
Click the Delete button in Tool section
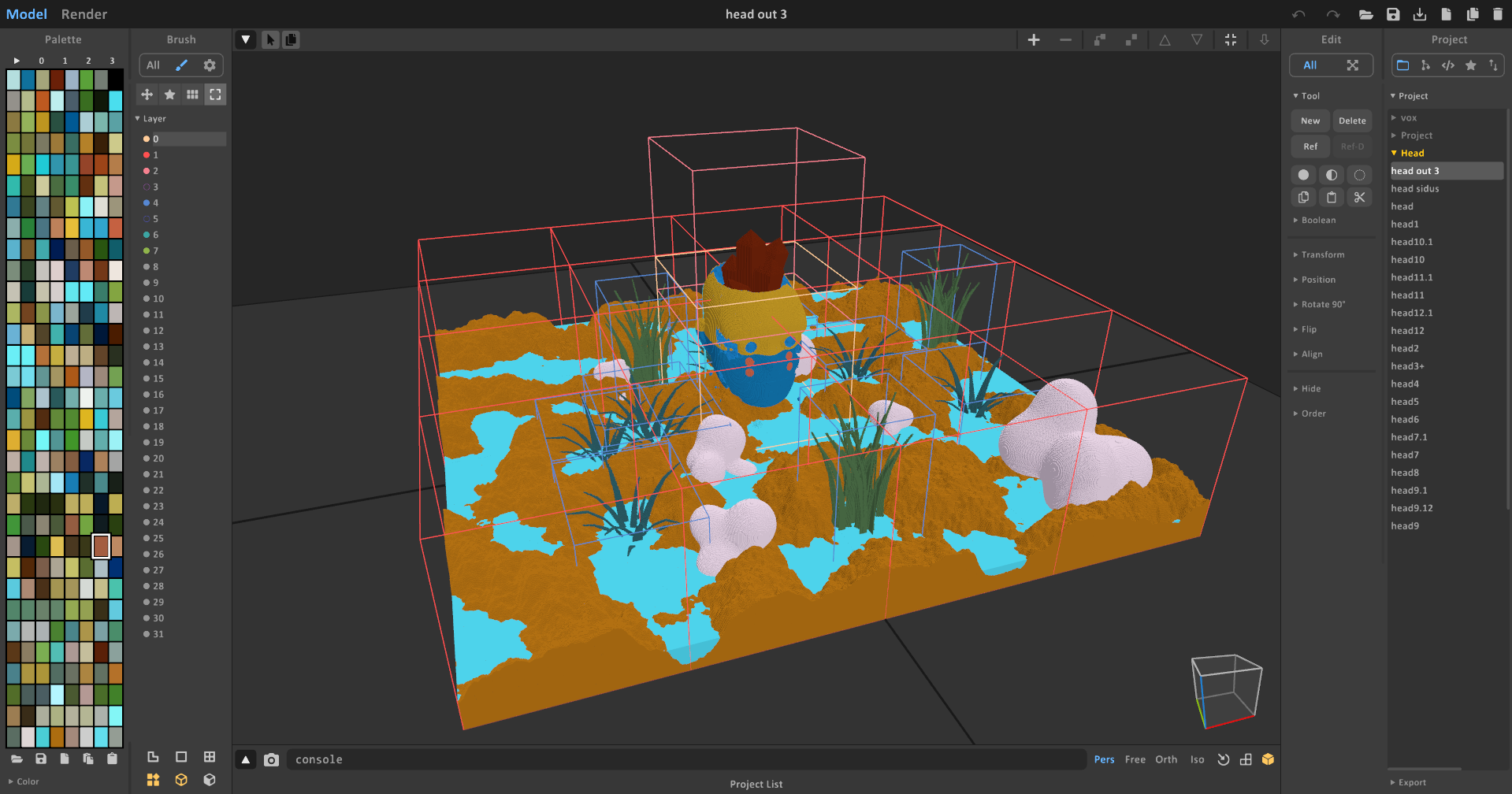click(x=1352, y=121)
